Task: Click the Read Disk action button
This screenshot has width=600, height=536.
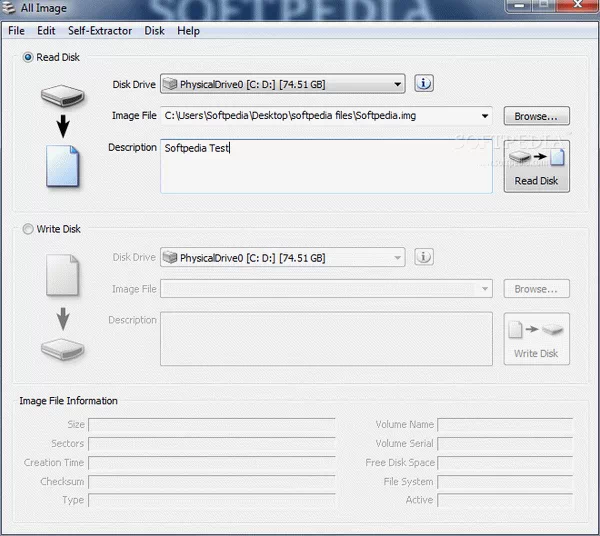Action: (536, 166)
